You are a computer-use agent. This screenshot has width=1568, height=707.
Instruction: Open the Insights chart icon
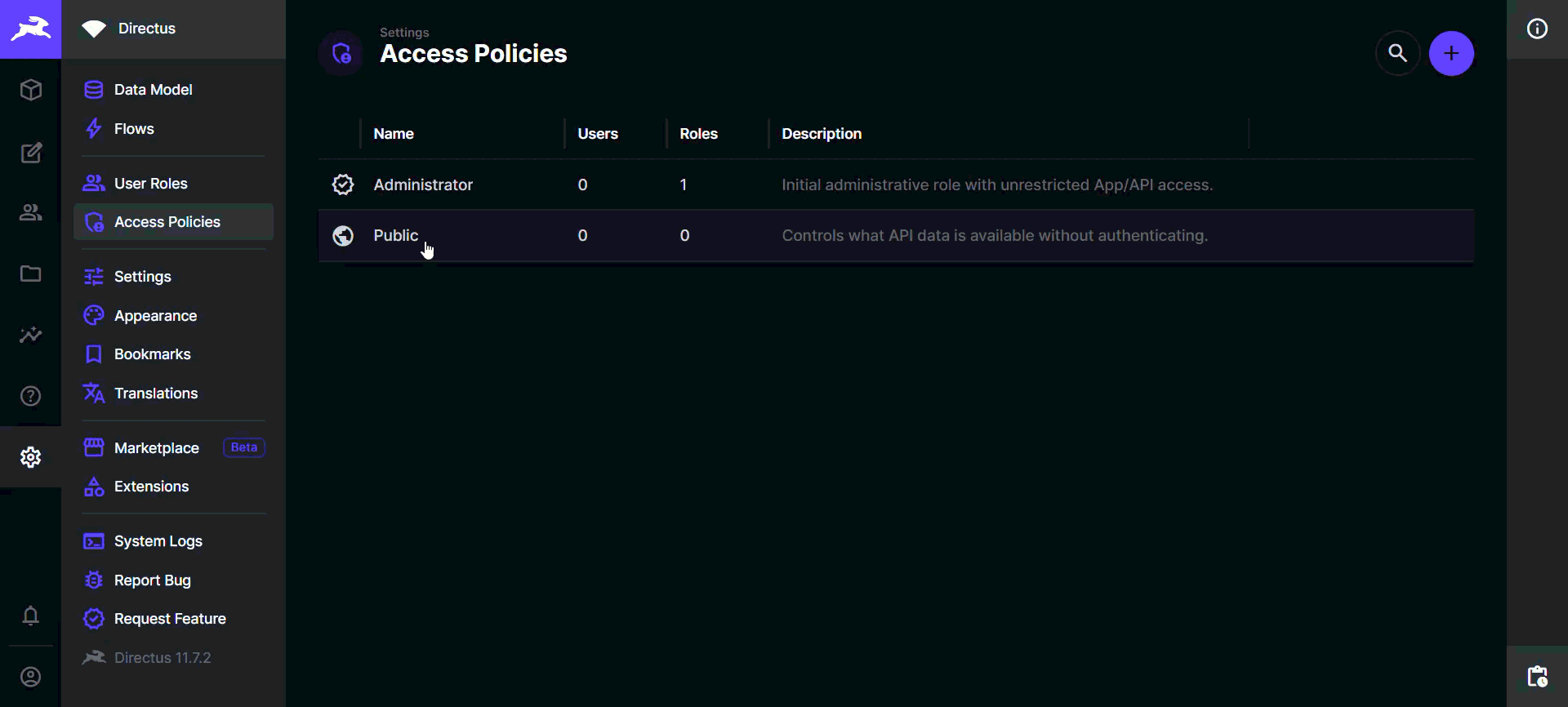[30, 335]
